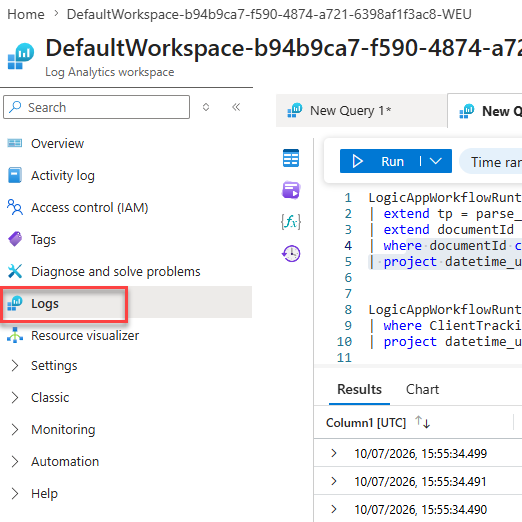Open the Run button dropdown arrow
This screenshot has width=522, height=522.
coord(436,161)
